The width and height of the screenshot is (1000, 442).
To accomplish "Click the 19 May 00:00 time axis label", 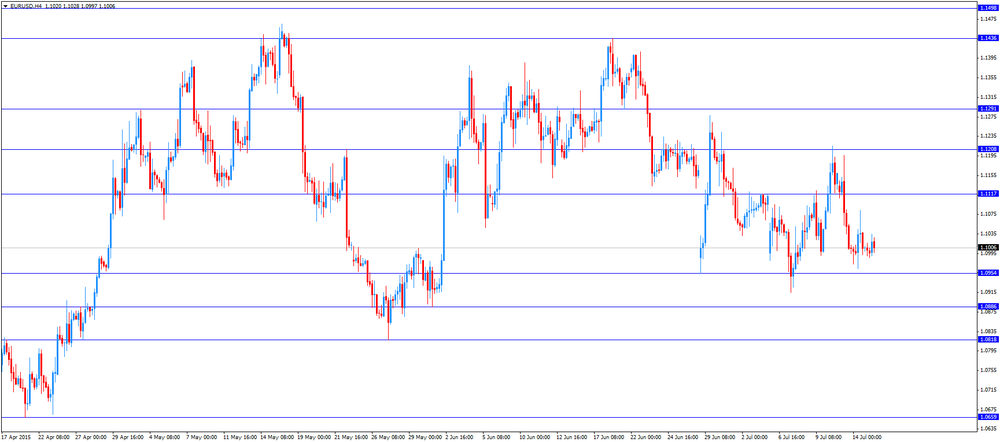I will (314, 438).
